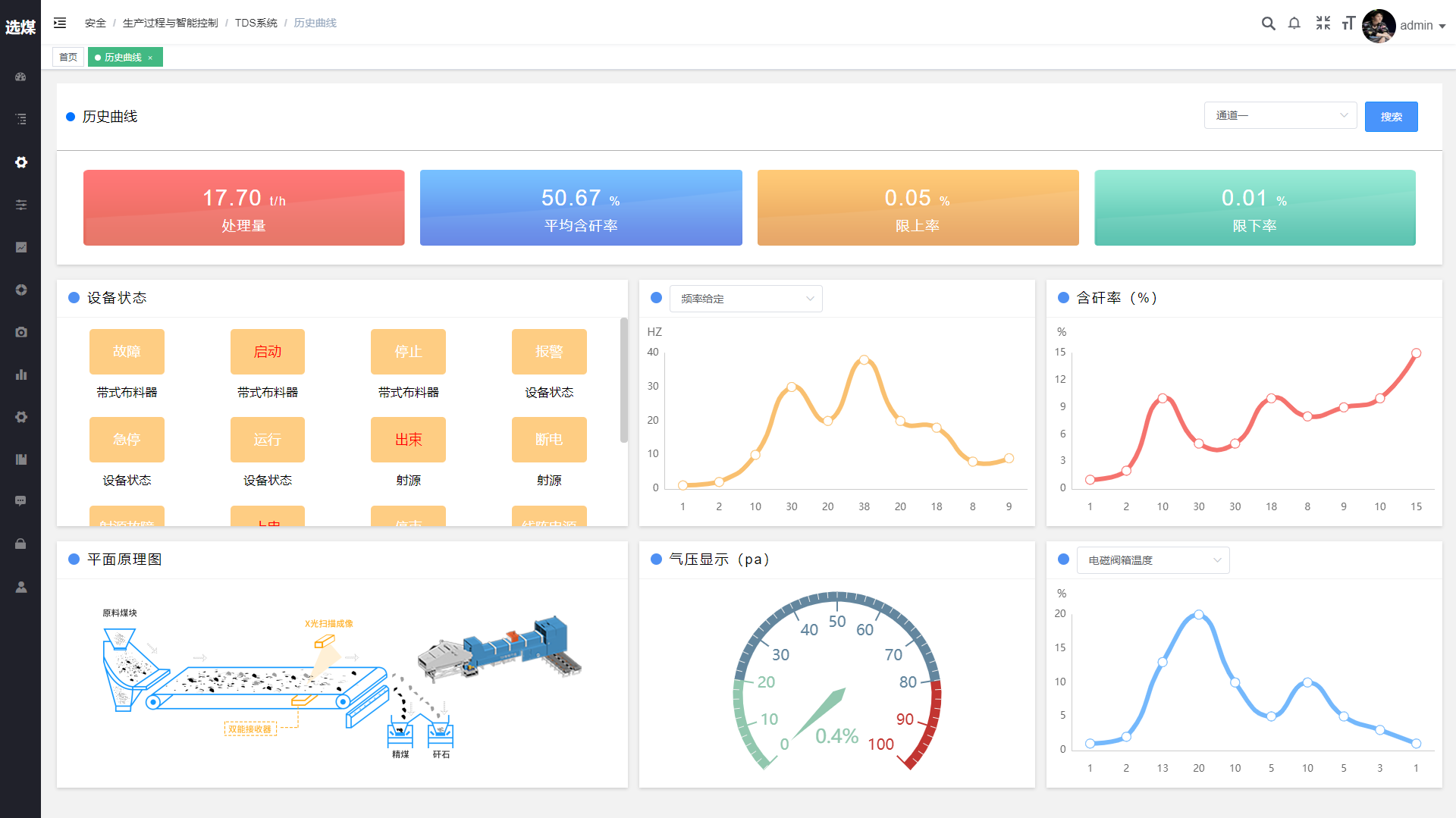Expand the 电磁阀箱温度 dropdown
The width and height of the screenshot is (1456, 818).
tap(1153, 560)
